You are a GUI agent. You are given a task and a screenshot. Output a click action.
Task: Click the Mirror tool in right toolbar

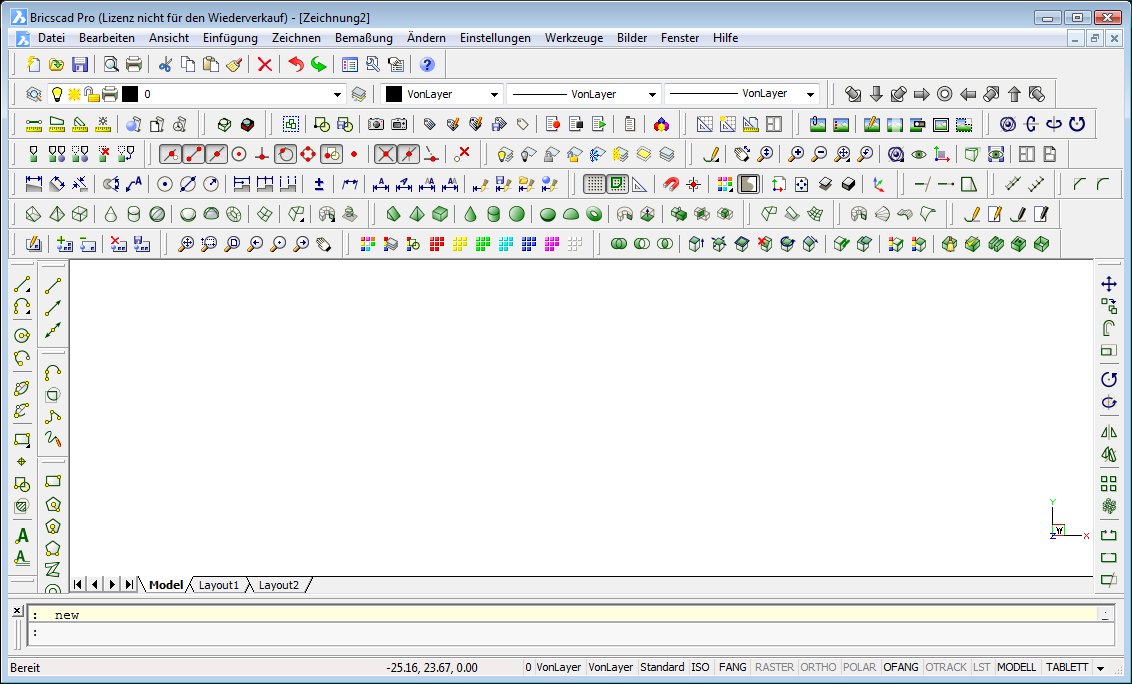1109,432
